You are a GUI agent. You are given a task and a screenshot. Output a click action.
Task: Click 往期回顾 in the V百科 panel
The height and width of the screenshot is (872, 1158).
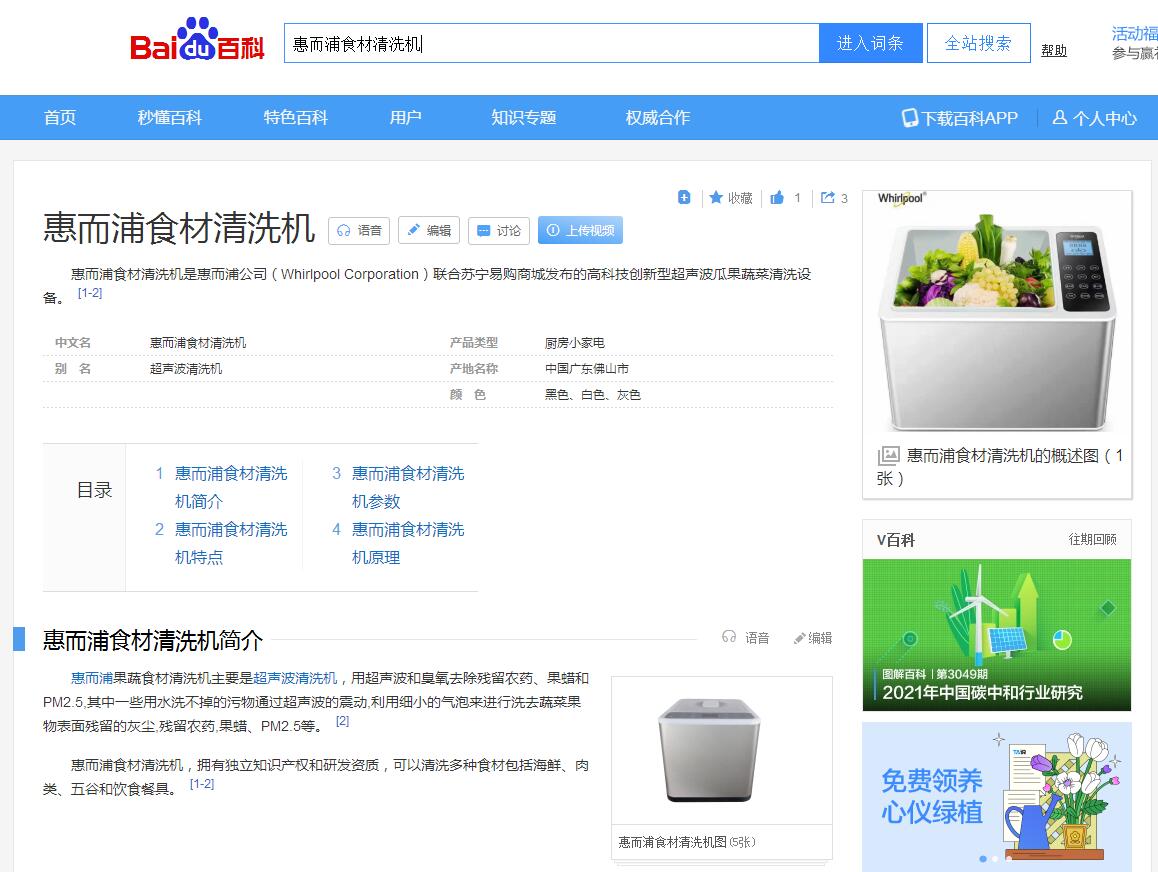click(x=1092, y=540)
